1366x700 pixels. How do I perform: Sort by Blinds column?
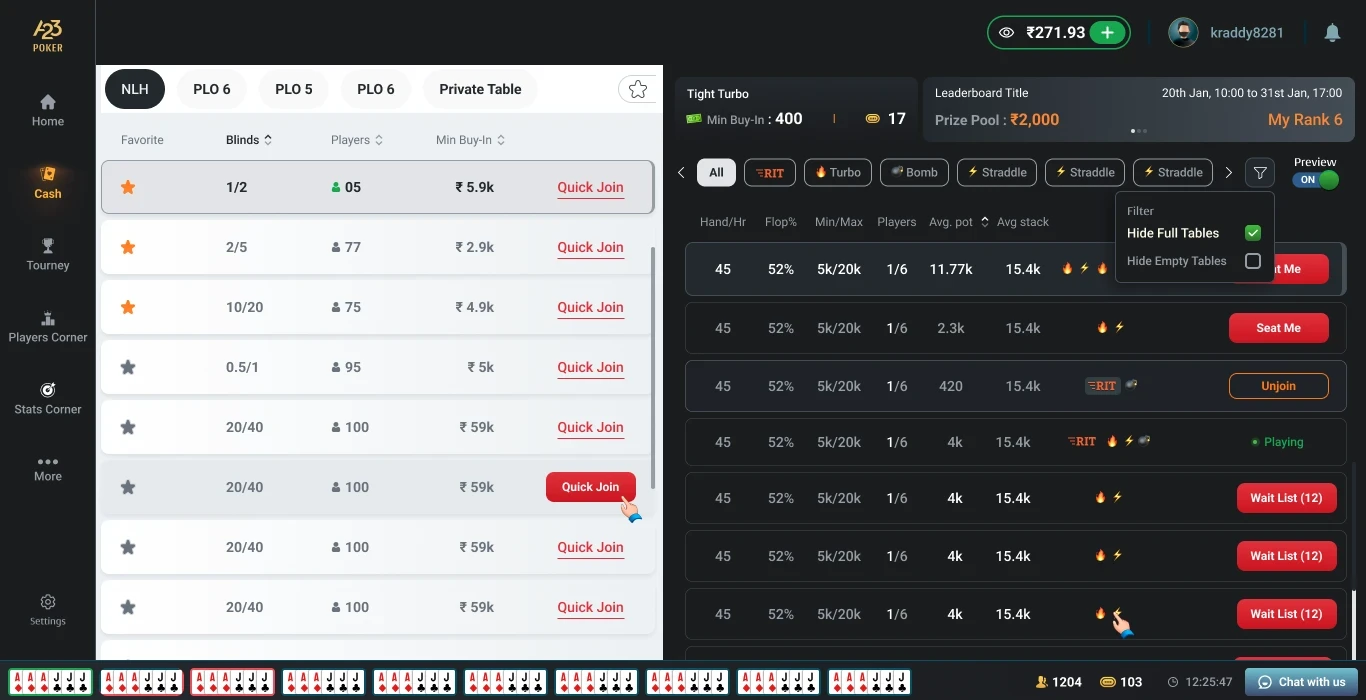(x=249, y=140)
